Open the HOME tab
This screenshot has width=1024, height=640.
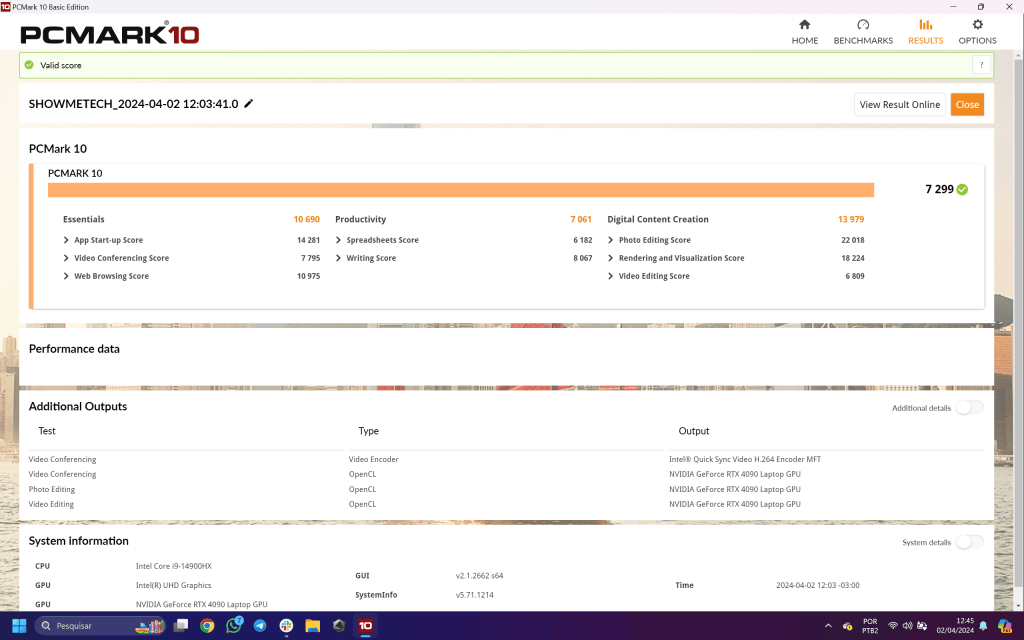(805, 32)
